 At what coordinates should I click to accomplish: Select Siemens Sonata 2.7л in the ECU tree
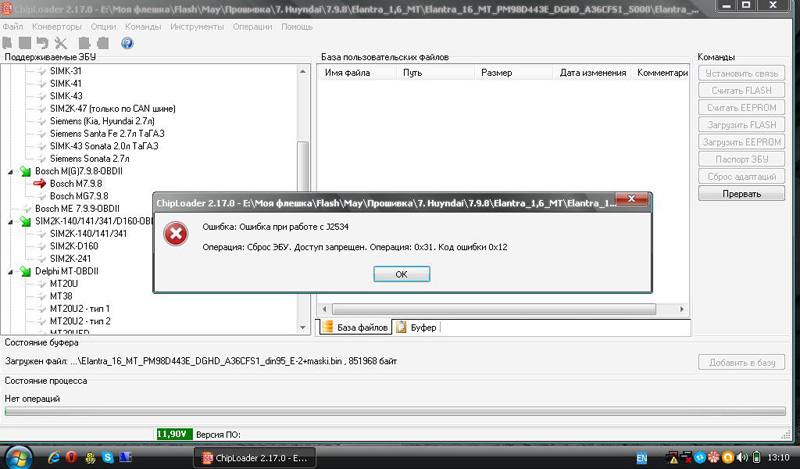[90, 158]
